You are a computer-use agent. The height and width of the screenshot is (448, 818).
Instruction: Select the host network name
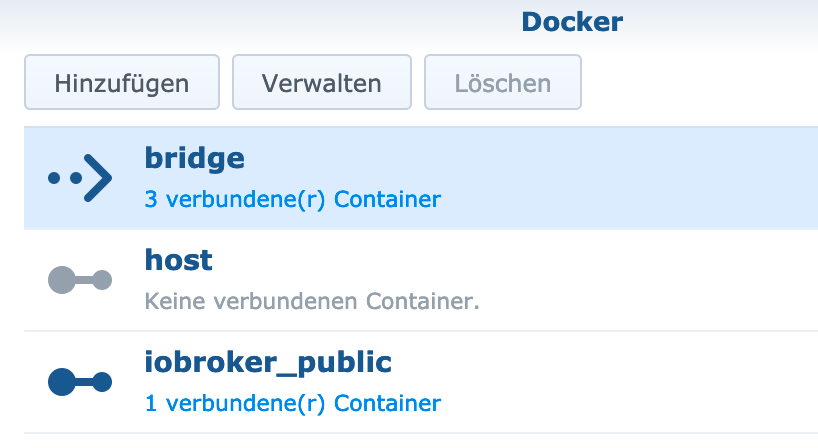pos(178,260)
